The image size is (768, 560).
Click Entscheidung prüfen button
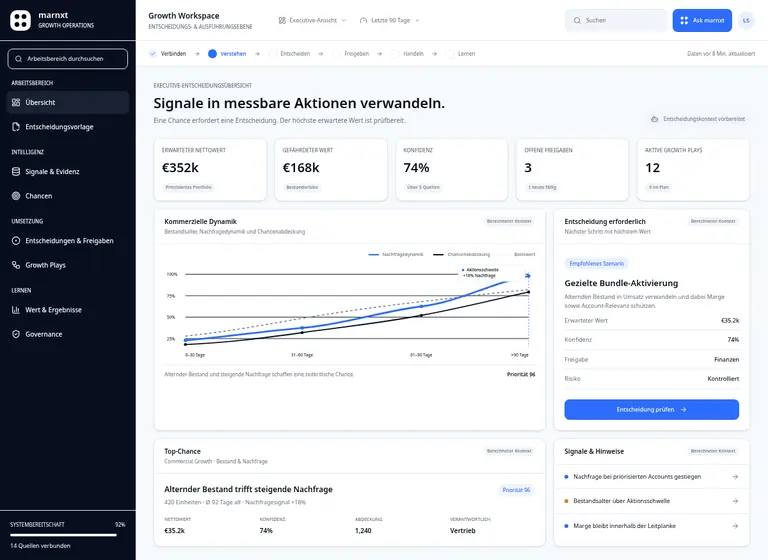tap(651, 410)
